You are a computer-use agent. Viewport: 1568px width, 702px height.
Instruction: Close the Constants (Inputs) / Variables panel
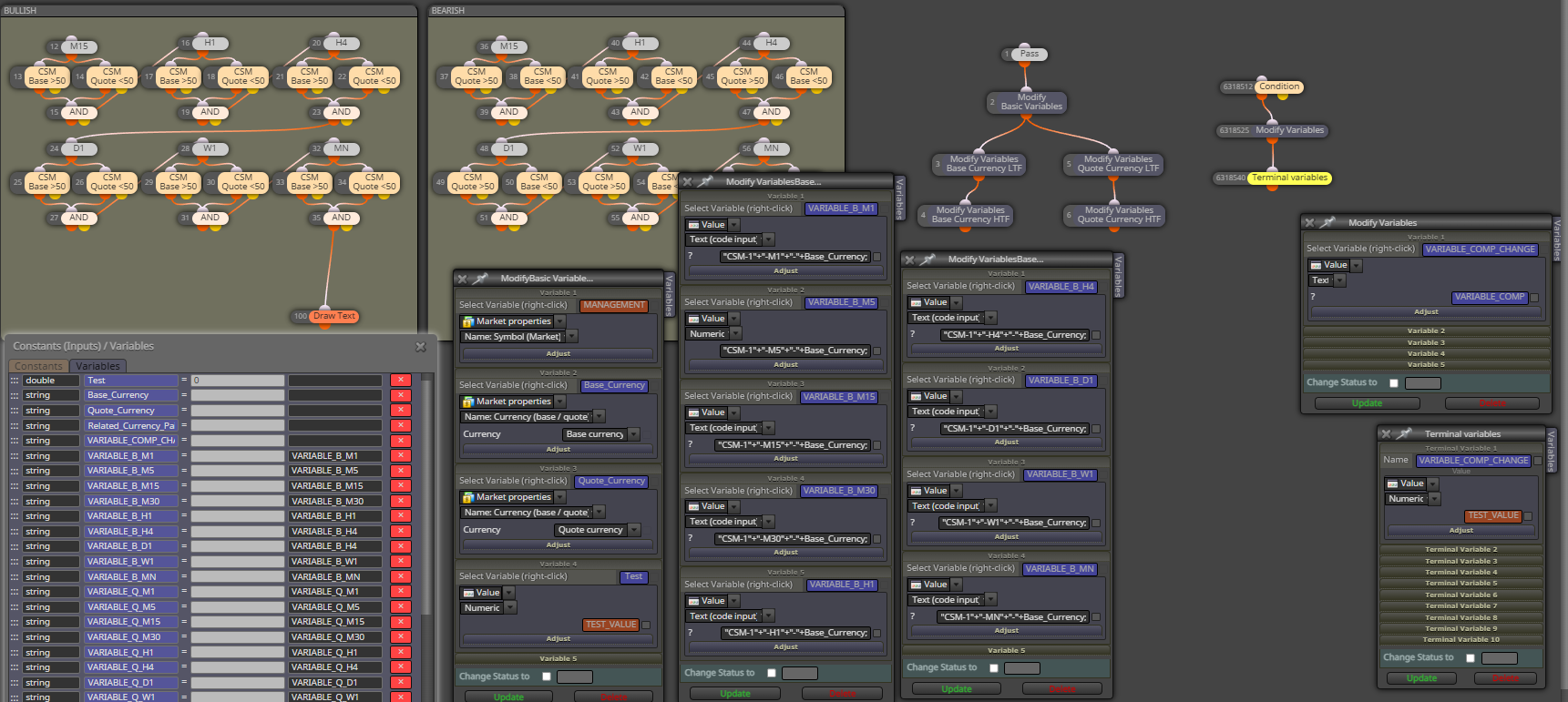coord(421,347)
